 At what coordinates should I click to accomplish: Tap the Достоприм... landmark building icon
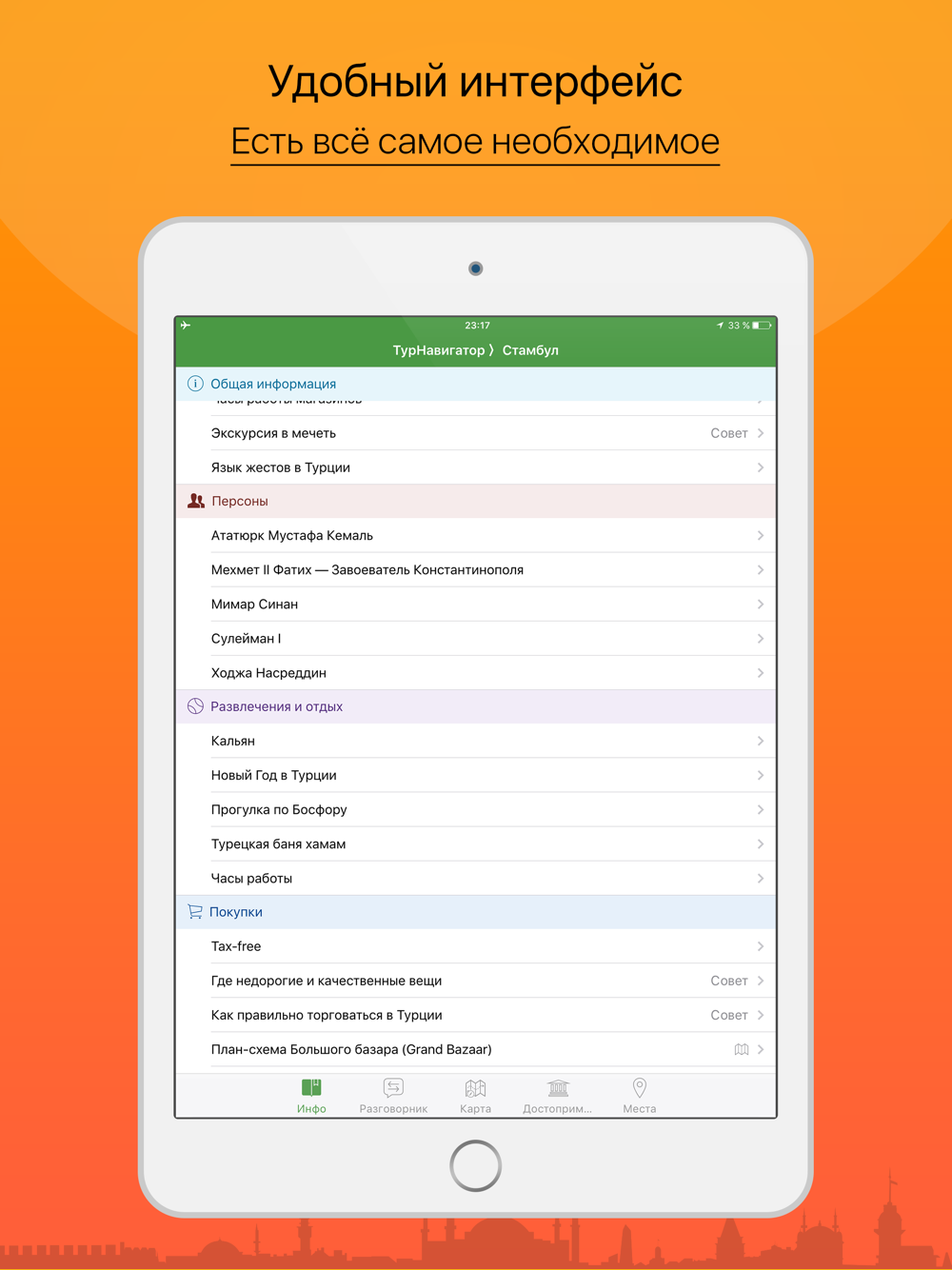(558, 1088)
